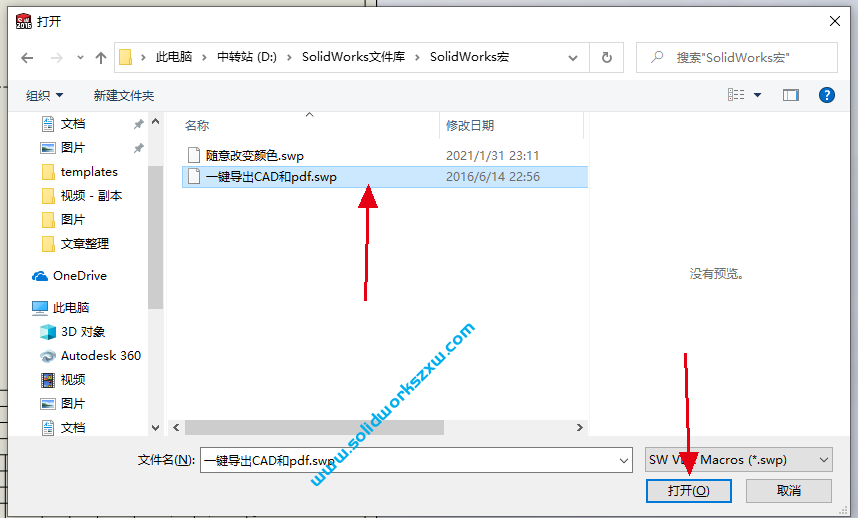Select 此电脑 in the address path
The width and height of the screenshot is (858, 518).
click(x=174, y=57)
